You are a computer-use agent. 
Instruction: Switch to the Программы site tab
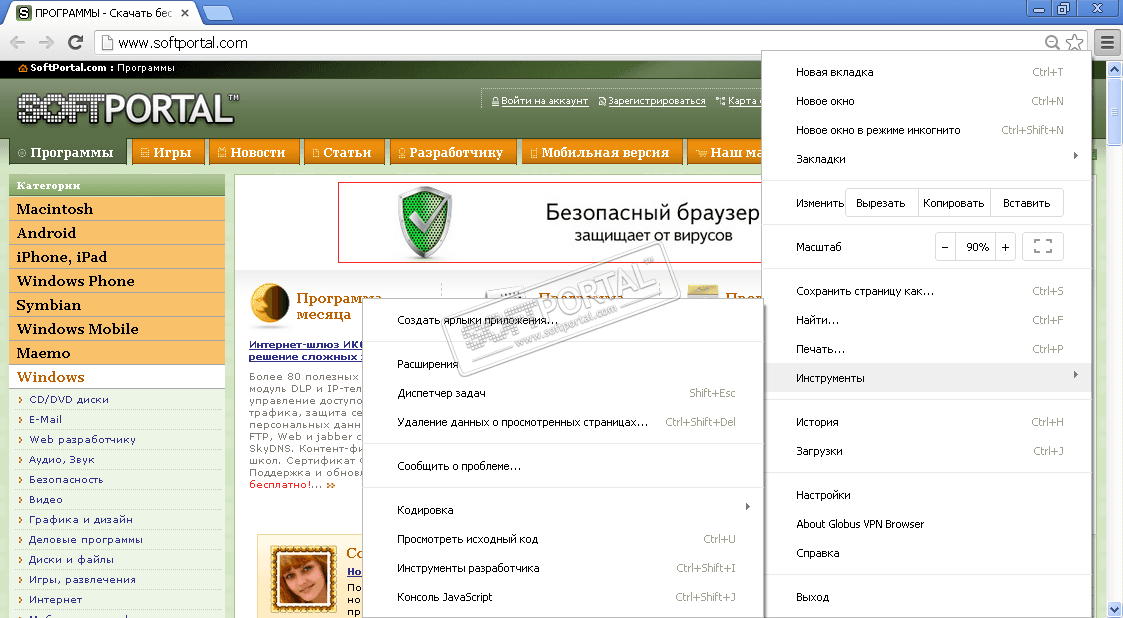(x=66, y=153)
